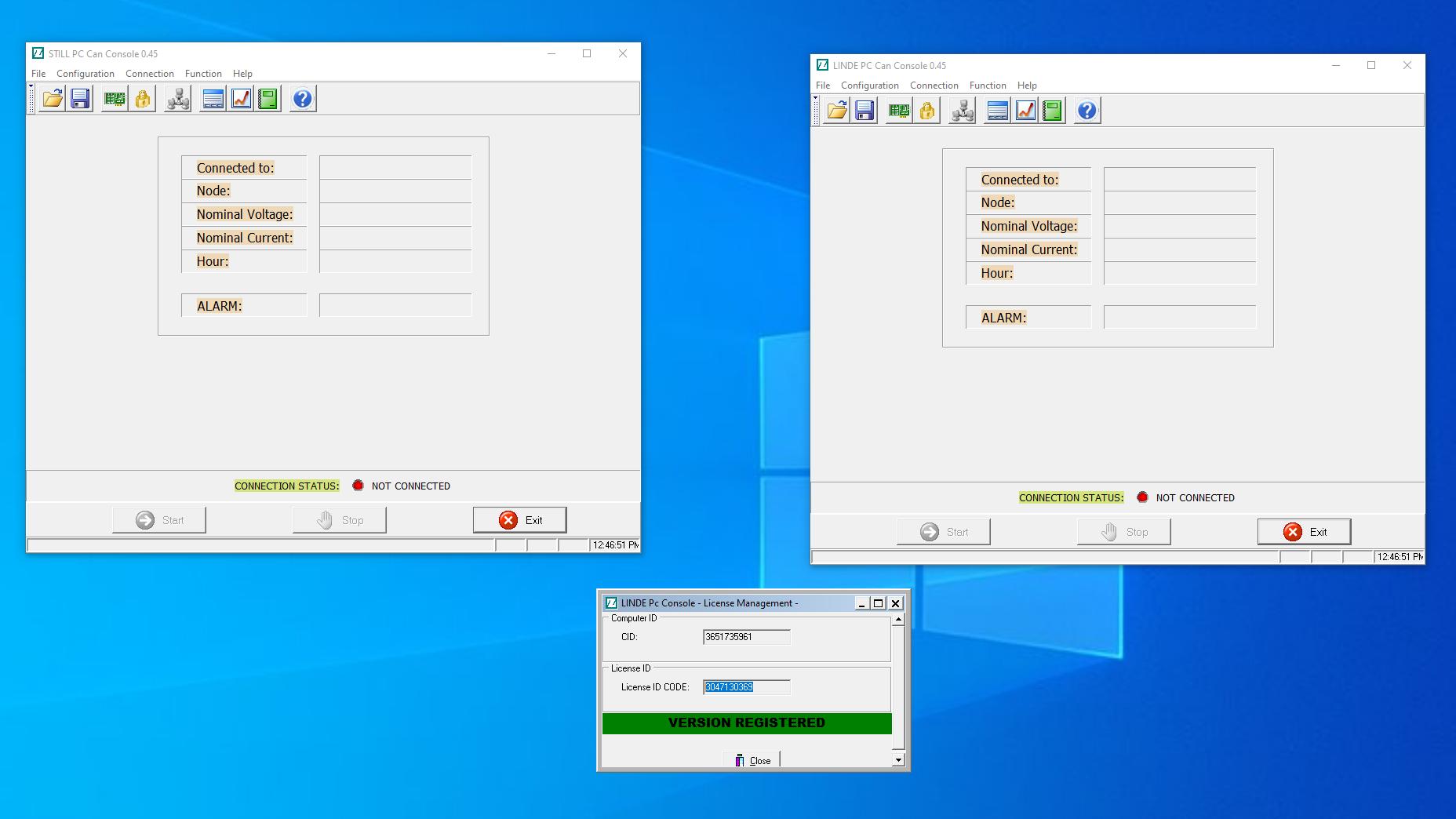Viewport: 1456px width, 819px height.
Task: Close License Management dialog with X
Action: pos(895,603)
